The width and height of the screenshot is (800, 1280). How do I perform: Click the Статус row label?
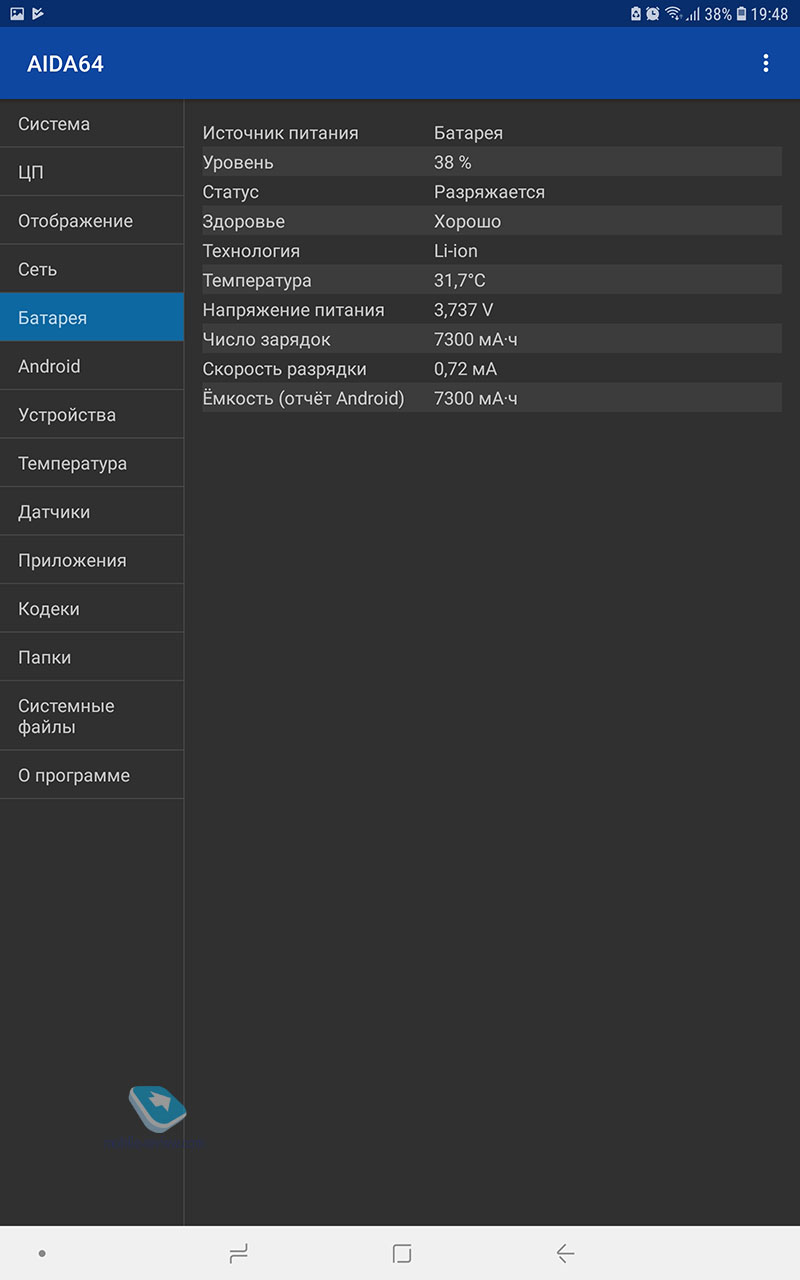click(231, 192)
